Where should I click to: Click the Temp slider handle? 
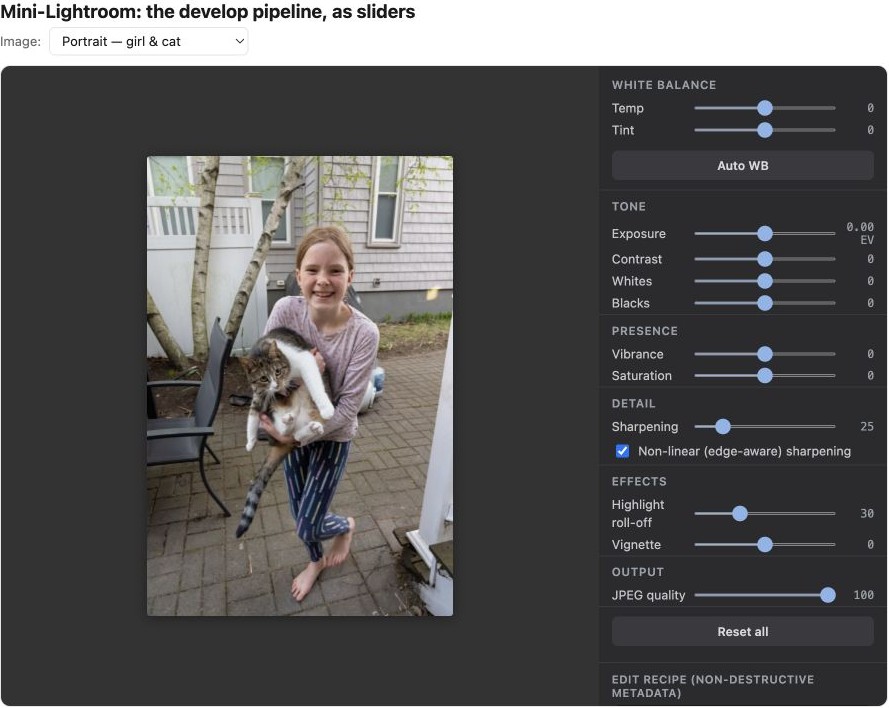(x=765, y=108)
